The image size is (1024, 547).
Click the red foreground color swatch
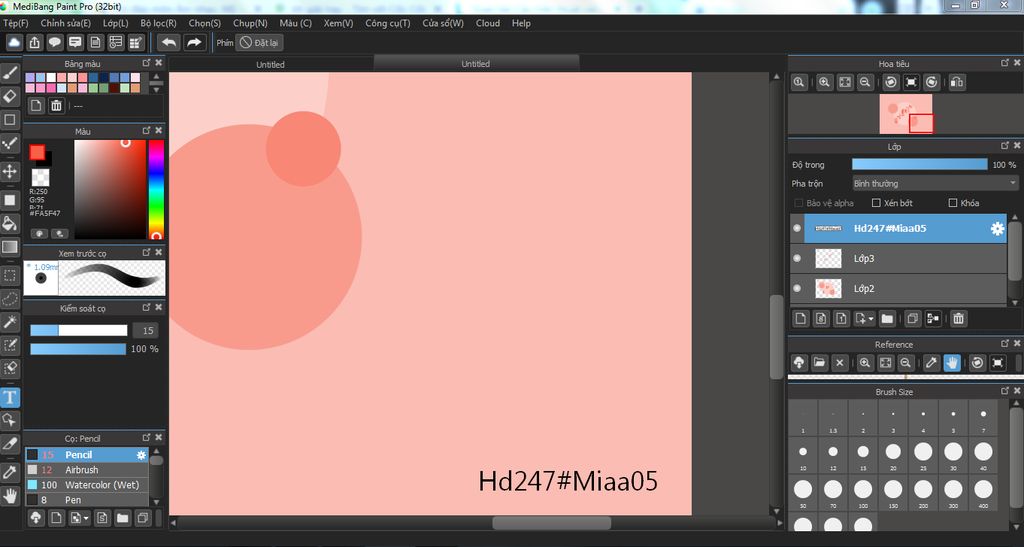[x=37, y=153]
